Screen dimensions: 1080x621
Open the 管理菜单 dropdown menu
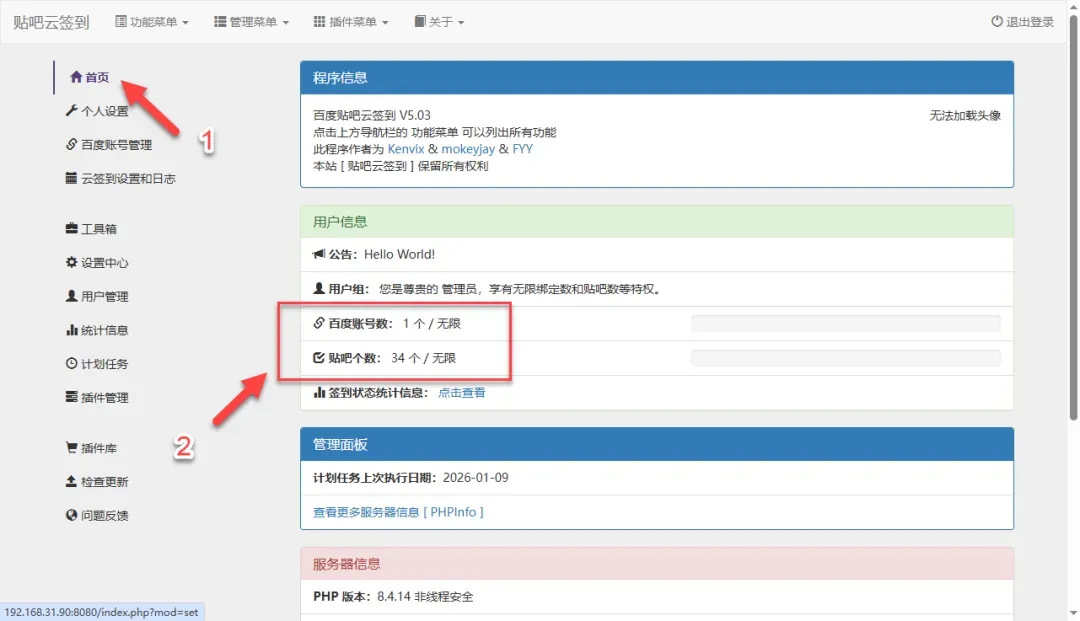(x=251, y=22)
